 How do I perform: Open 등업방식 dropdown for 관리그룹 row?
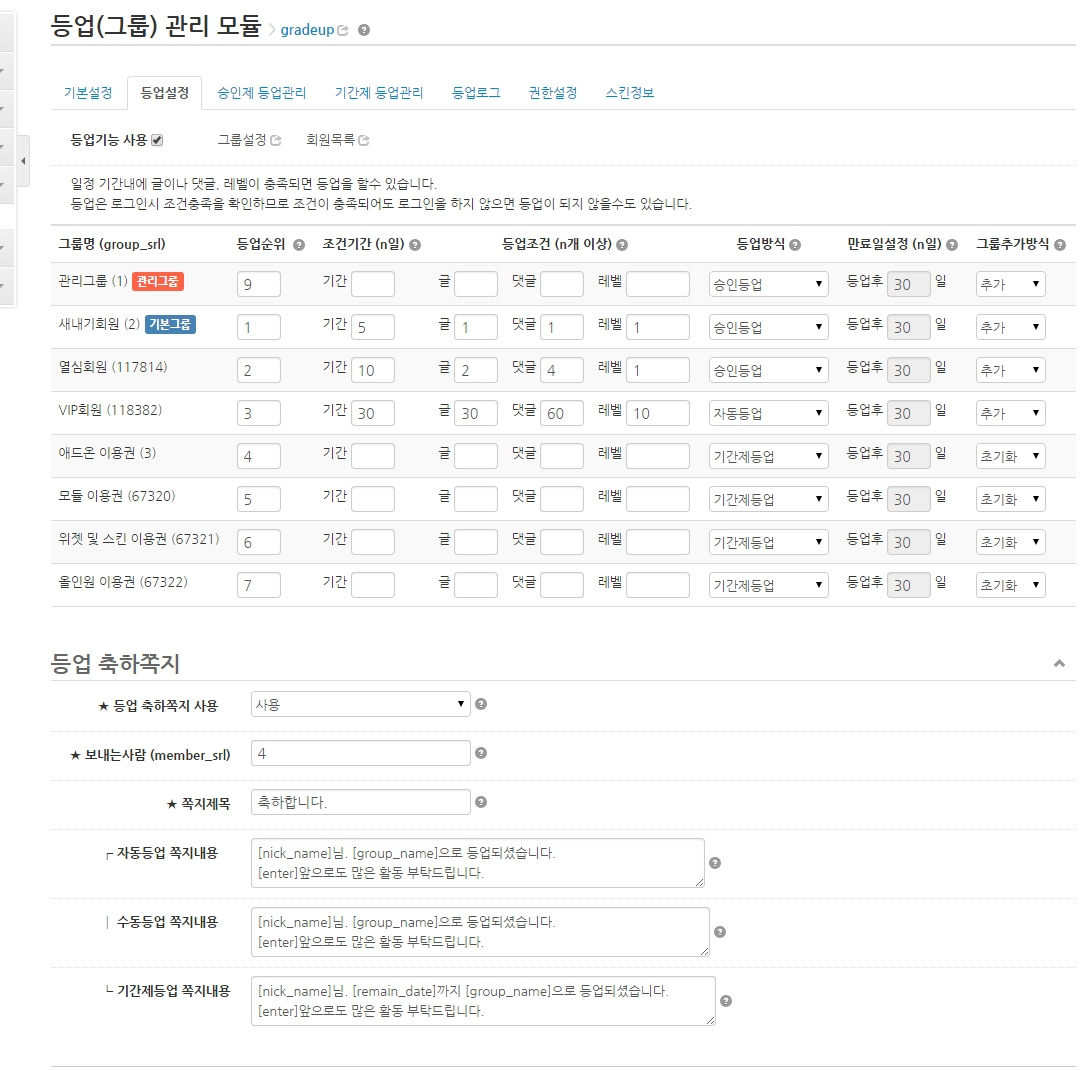pos(768,284)
